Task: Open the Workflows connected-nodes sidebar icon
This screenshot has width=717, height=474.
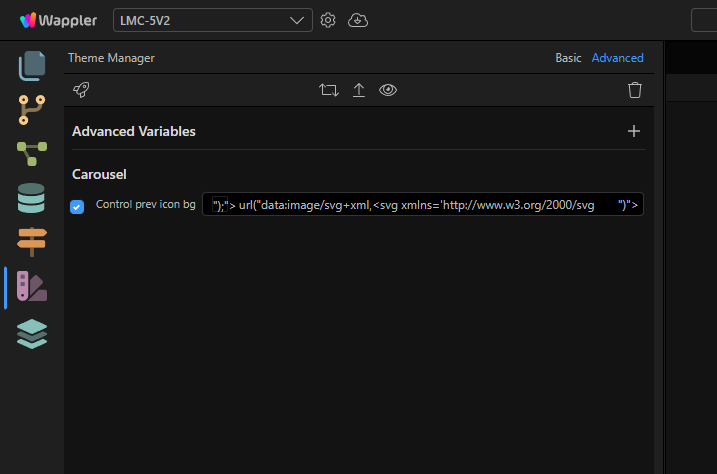Action: [x=32, y=154]
